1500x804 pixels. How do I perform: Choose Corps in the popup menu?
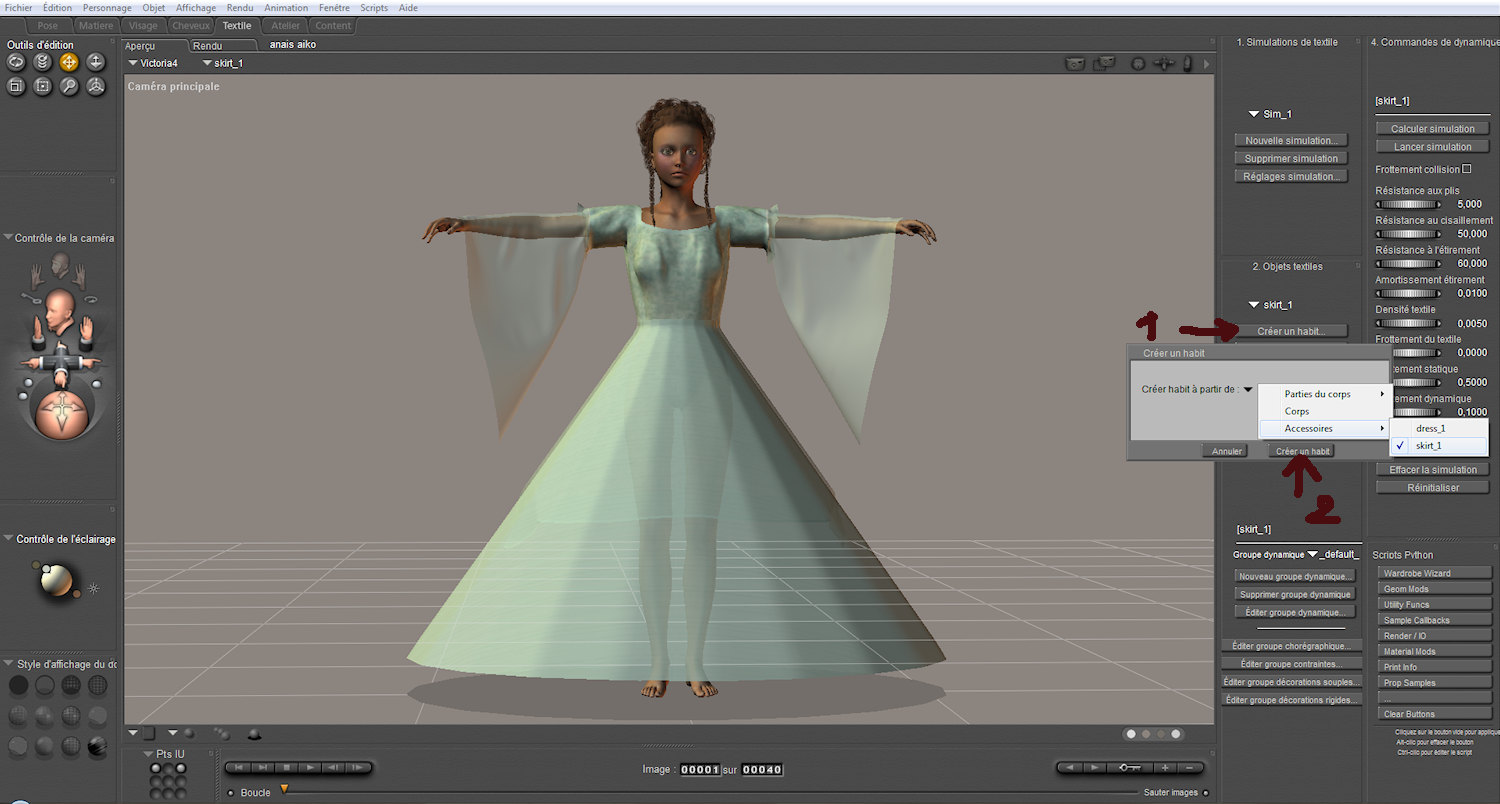pos(1324,411)
